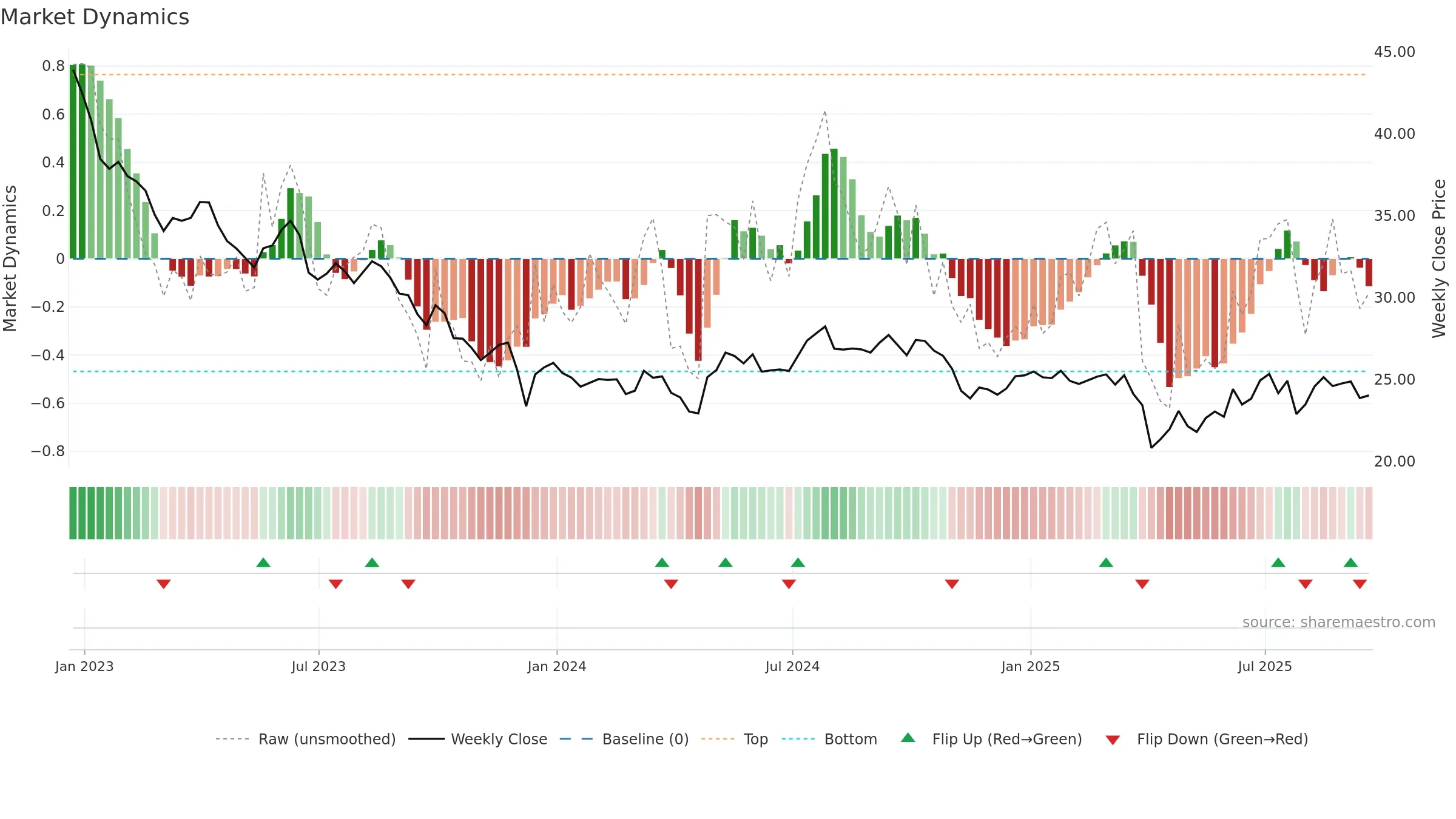Image resolution: width=1456 pixels, height=819 pixels.
Task: Select the red Flip Down triangle just before Jul 2024
Action: (789, 584)
